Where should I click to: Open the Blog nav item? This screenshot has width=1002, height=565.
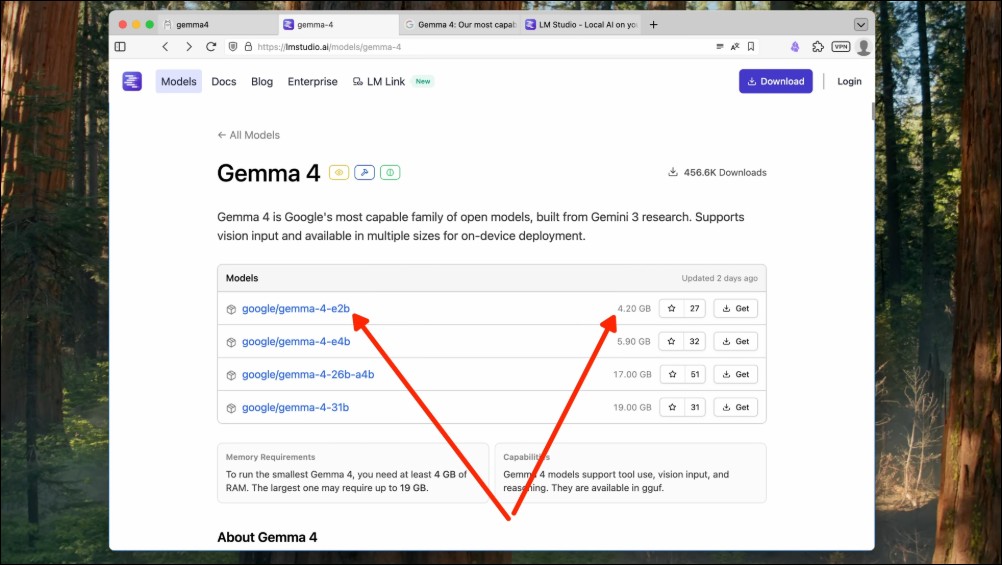tap(262, 81)
